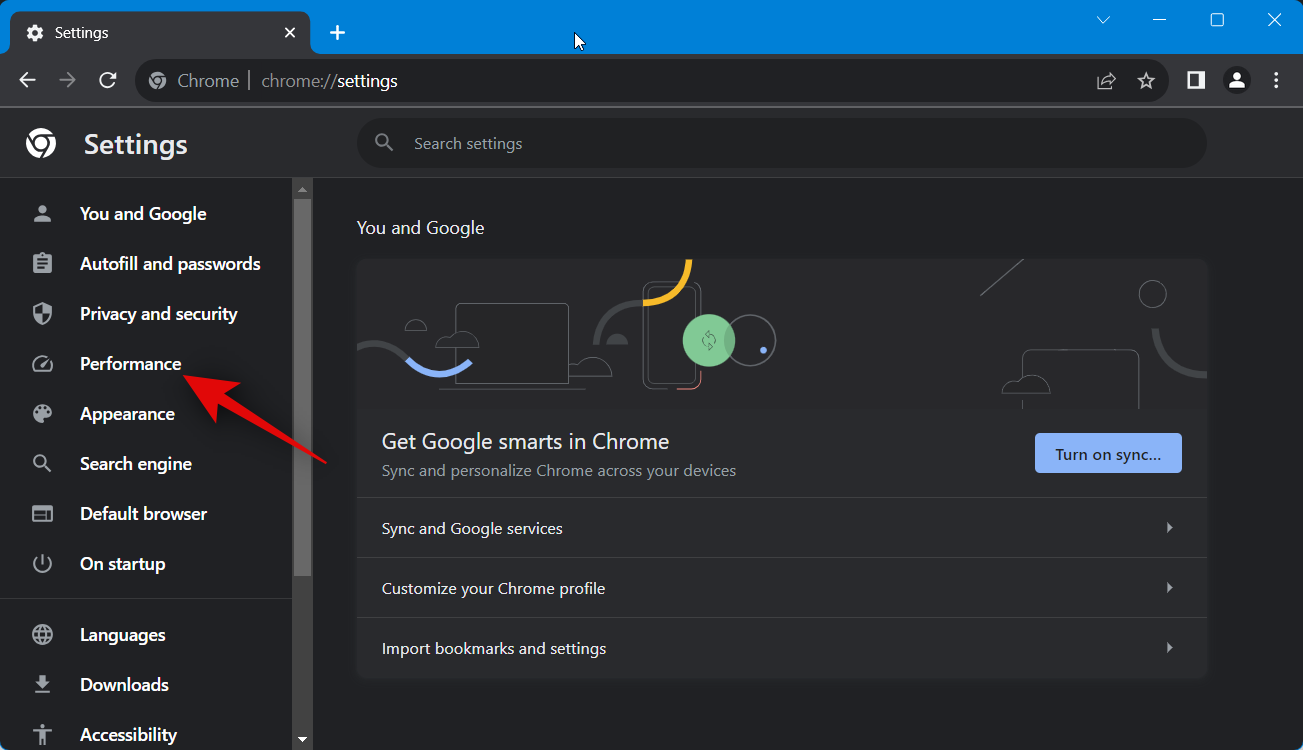Click the new tab plus button
This screenshot has height=750, width=1303.
[338, 33]
